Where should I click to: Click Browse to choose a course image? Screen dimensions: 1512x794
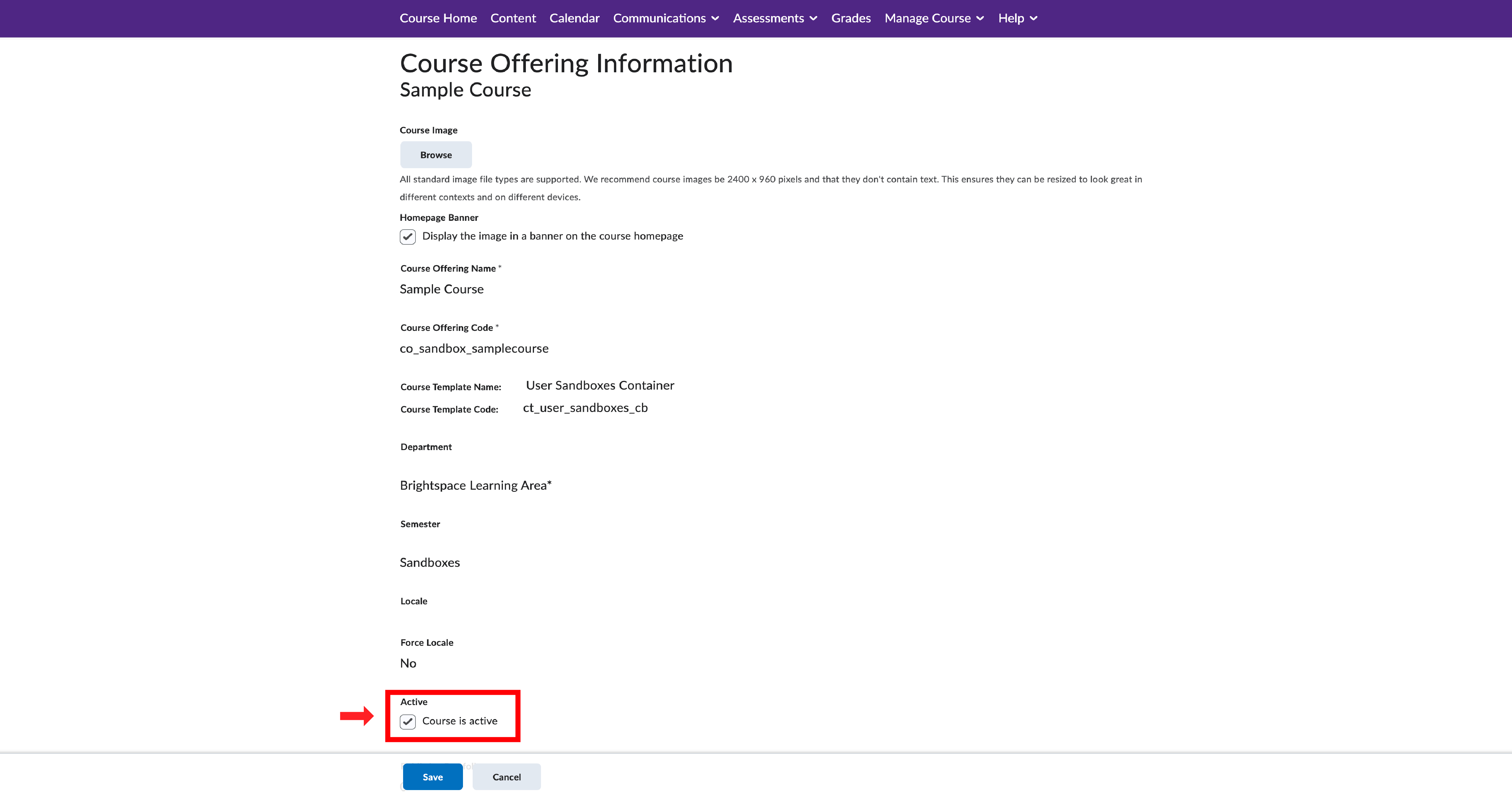tap(435, 155)
